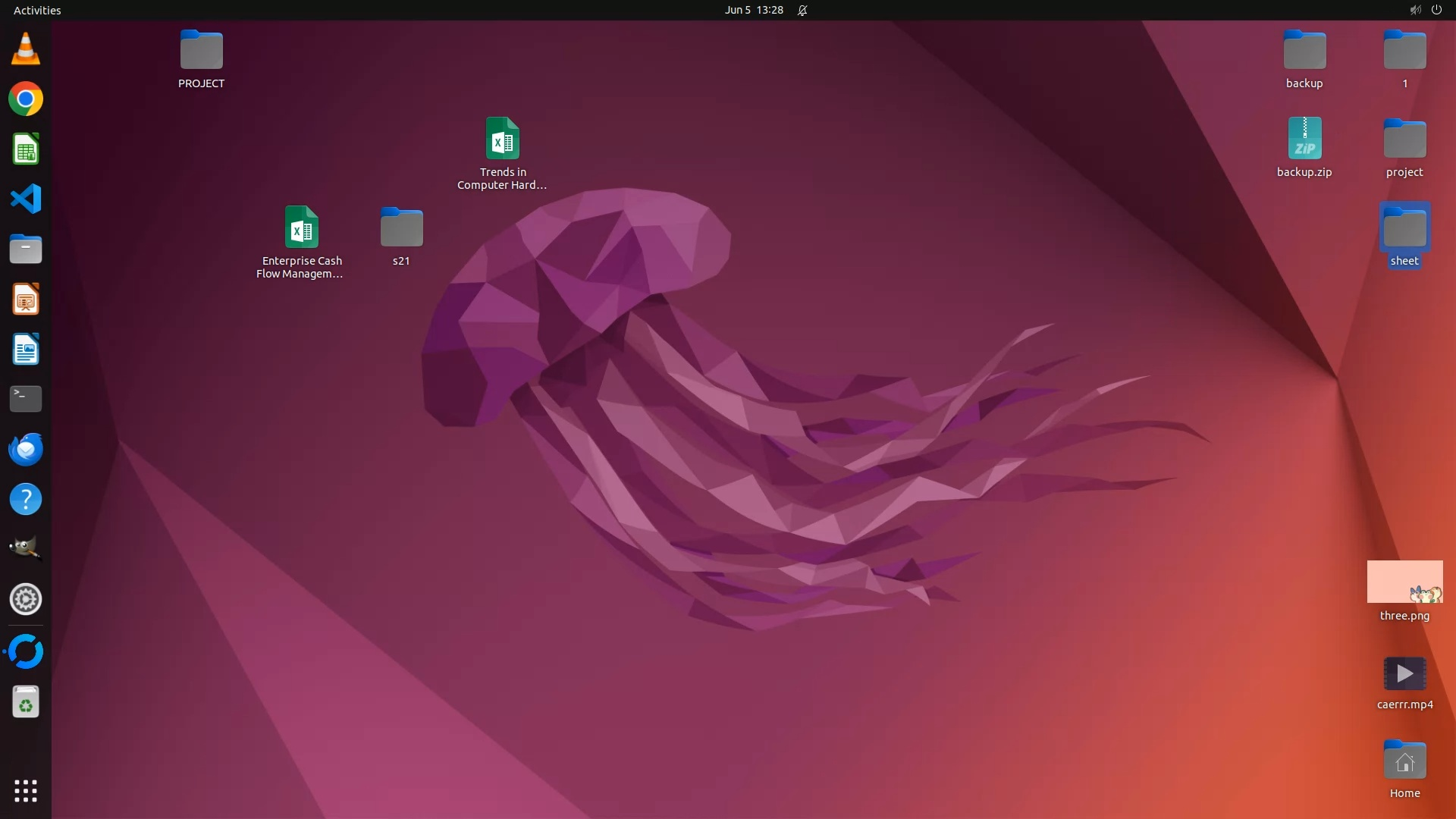The image size is (1456, 819).
Task: Launch Thunderbird mail from dock
Action: [x=25, y=449]
